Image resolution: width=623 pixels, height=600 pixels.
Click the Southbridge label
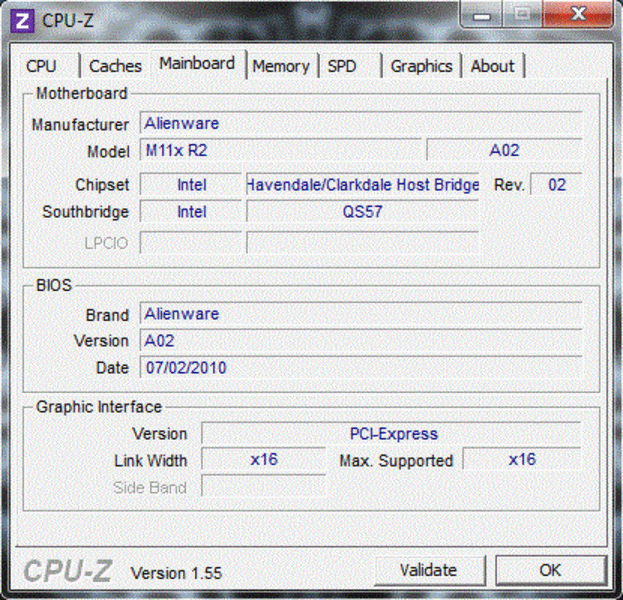(x=85, y=212)
